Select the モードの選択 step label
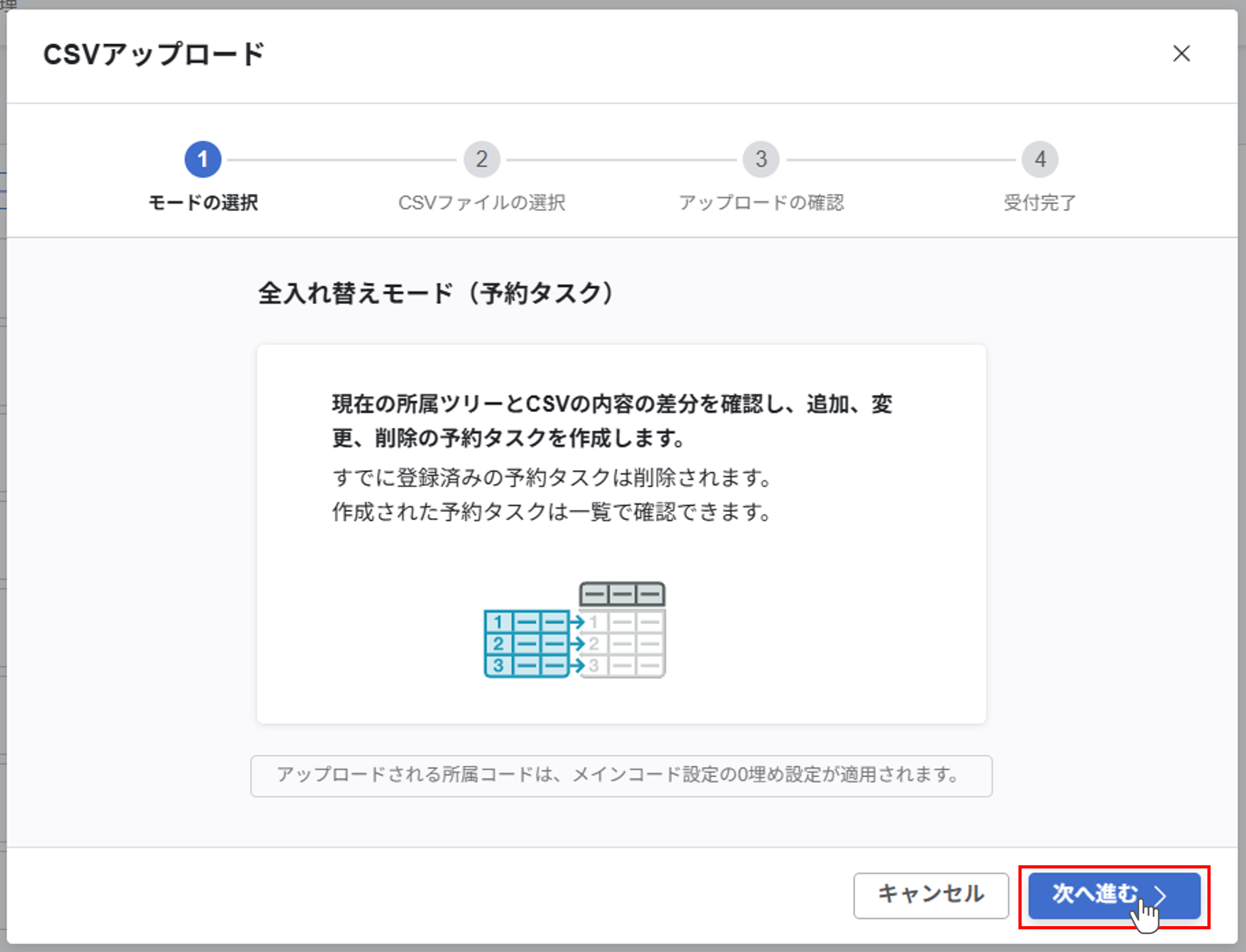 (203, 202)
